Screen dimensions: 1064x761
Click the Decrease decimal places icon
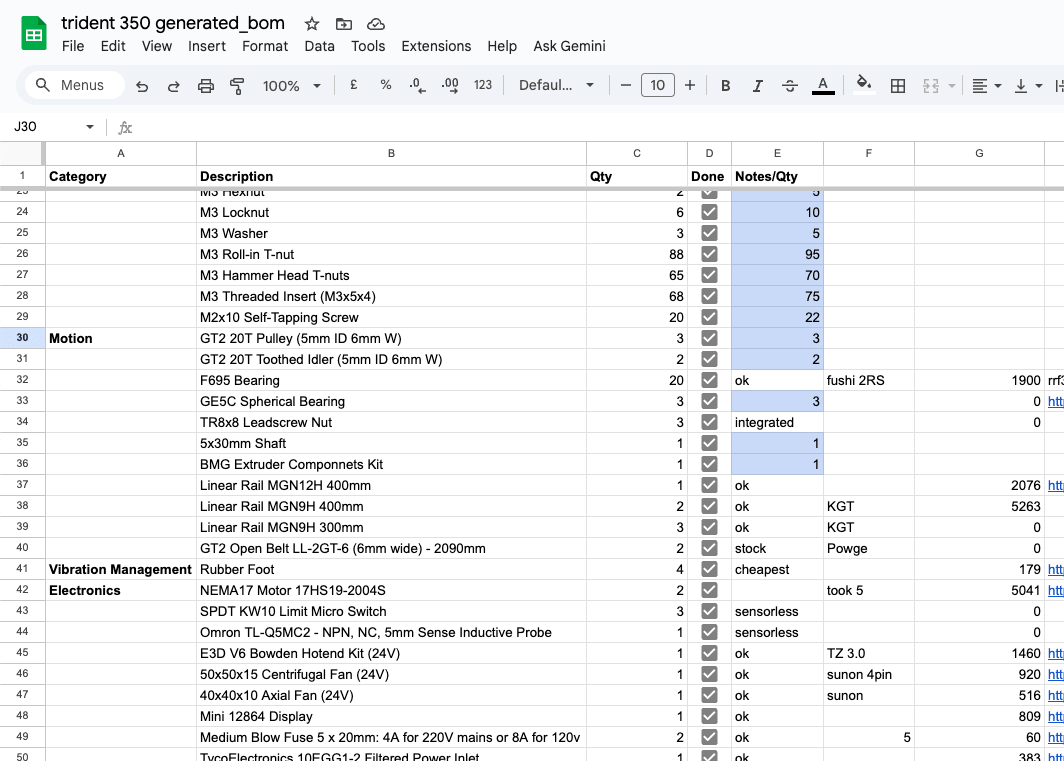click(416, 85)
